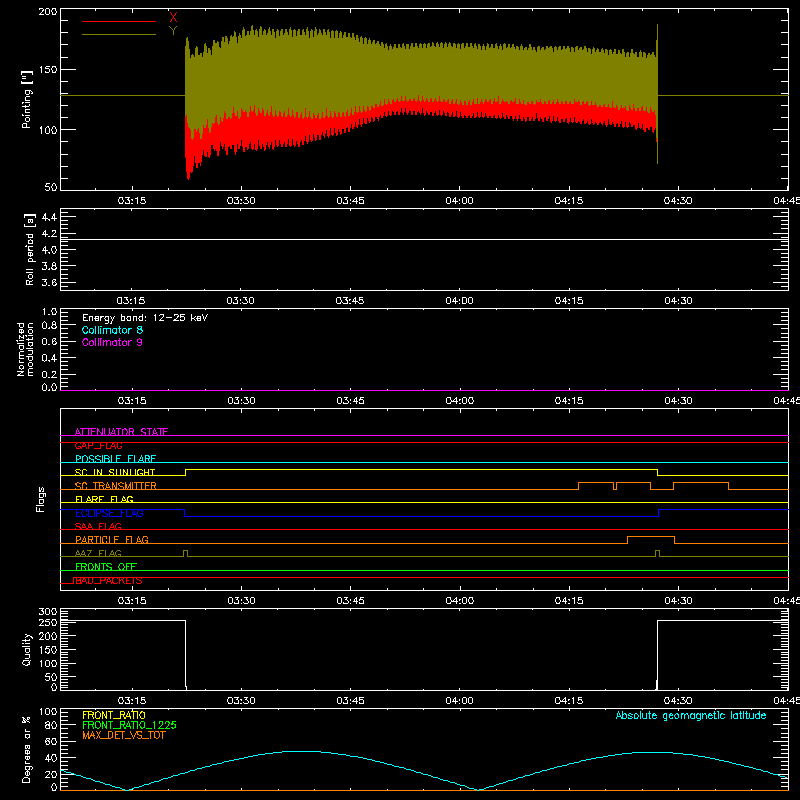Click the Degrees or % axis title
Screen dimensions: 800x800
click(27, 749)
